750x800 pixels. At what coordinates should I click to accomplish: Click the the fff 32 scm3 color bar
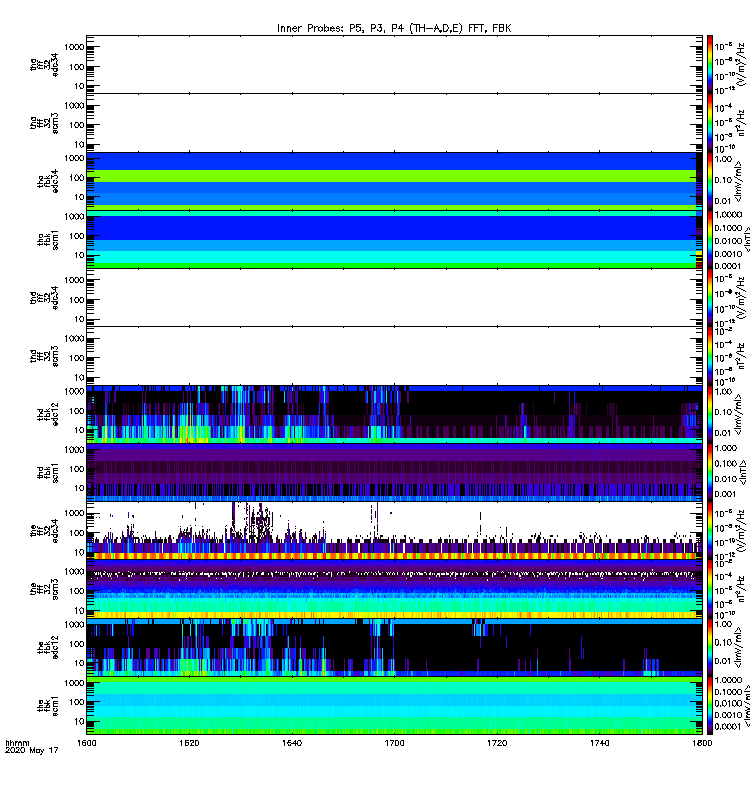(710, 589)
